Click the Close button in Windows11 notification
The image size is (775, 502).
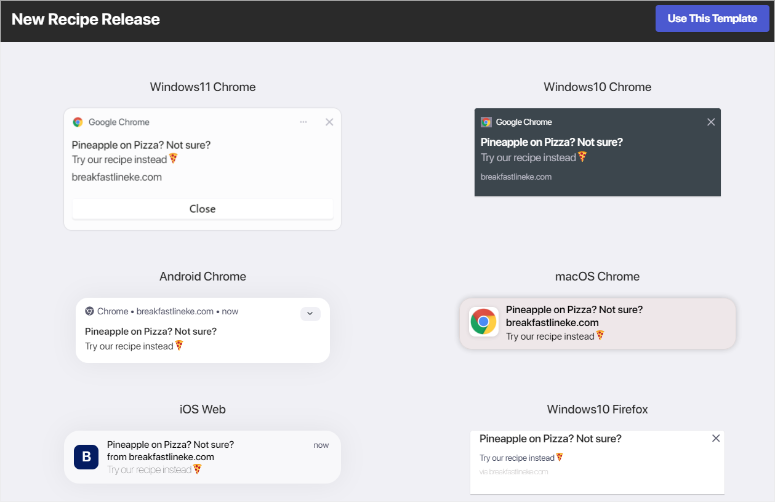[203, 209]
